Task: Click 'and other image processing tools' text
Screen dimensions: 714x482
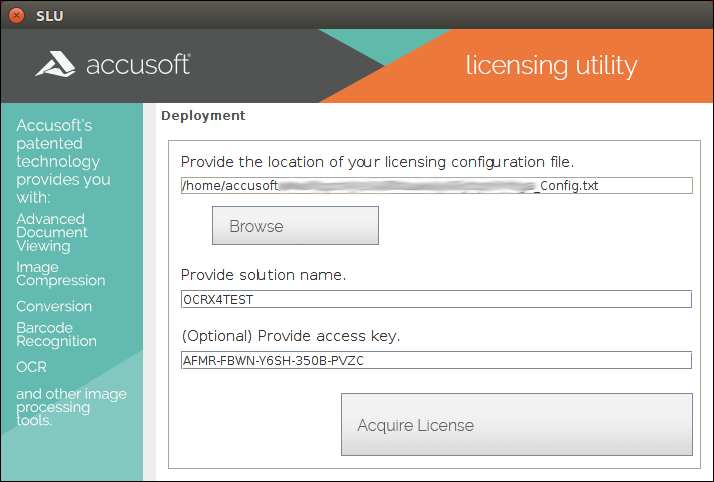Action: [71, 406]
